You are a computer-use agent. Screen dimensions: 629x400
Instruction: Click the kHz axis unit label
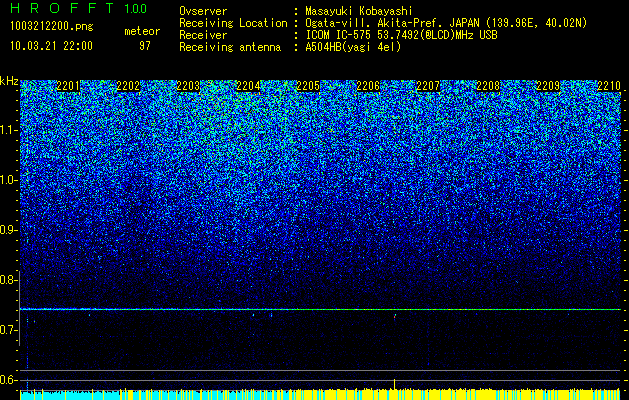pyautogui.click(x=9, y=81)
